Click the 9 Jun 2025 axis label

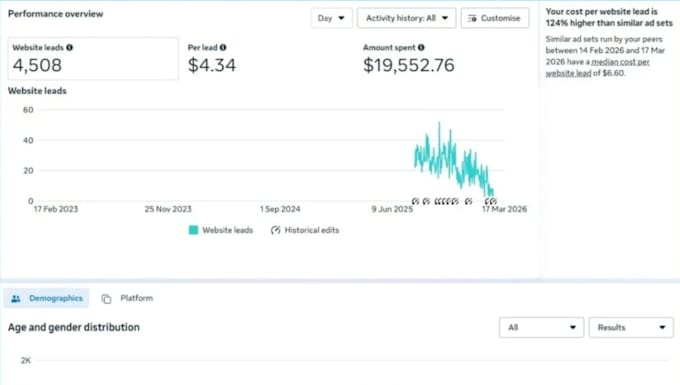pyautogui.click(x=392, y=209)
